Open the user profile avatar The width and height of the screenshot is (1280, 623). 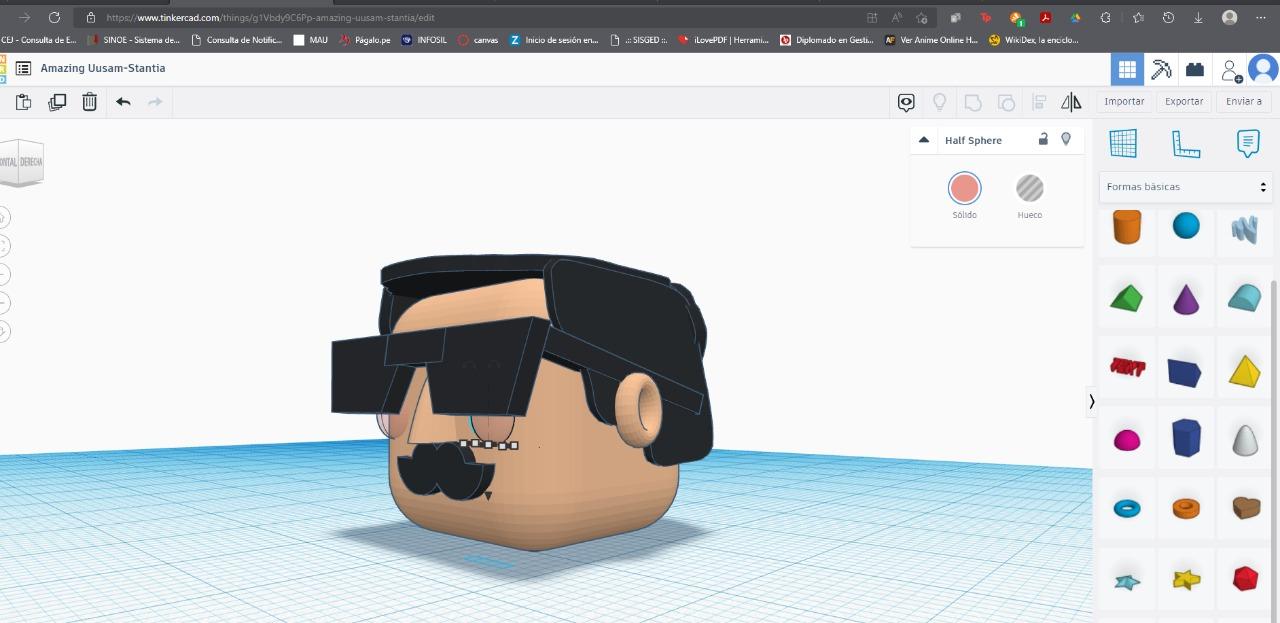coord(1263,69)
